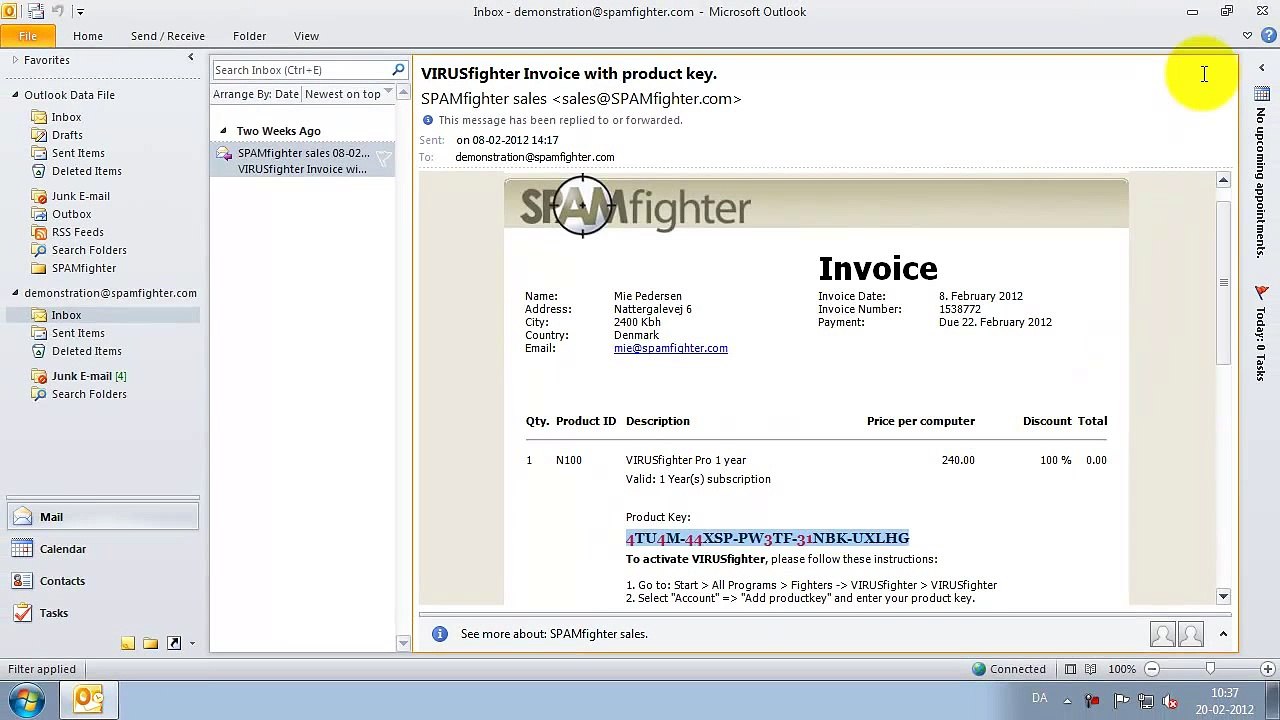This screenshot has width=1280, height=720.
Task: Open the Junk E-mail folder under Outlook Data File
Action: point(81,196)
